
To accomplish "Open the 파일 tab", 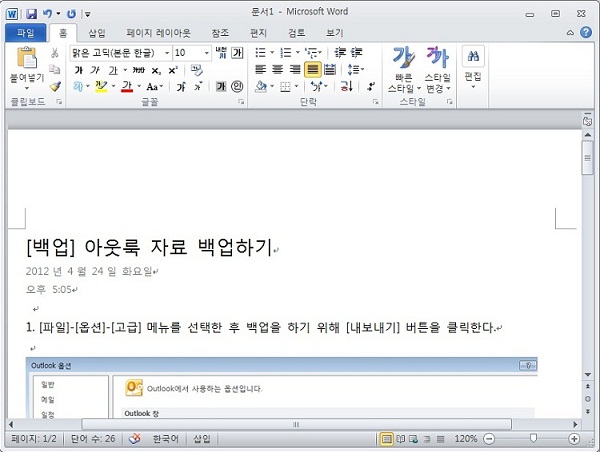I will pyautogui.click(x=26, y=33).
